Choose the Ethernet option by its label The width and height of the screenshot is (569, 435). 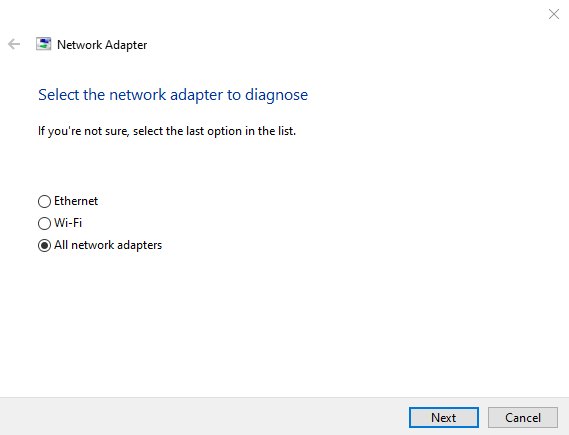pos(76,201)
